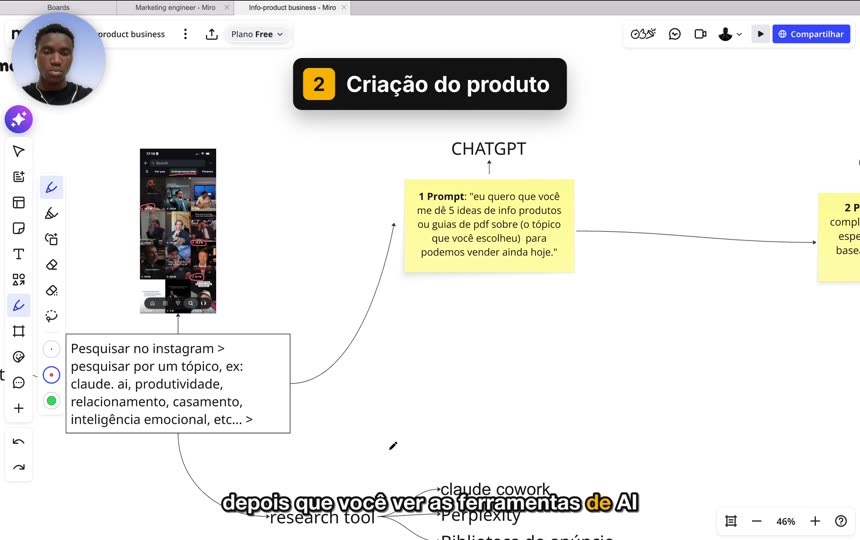The width and height of the screenshot is (860, 540).
Task: Pick the green pen color swatch
Action: [52, 401]
